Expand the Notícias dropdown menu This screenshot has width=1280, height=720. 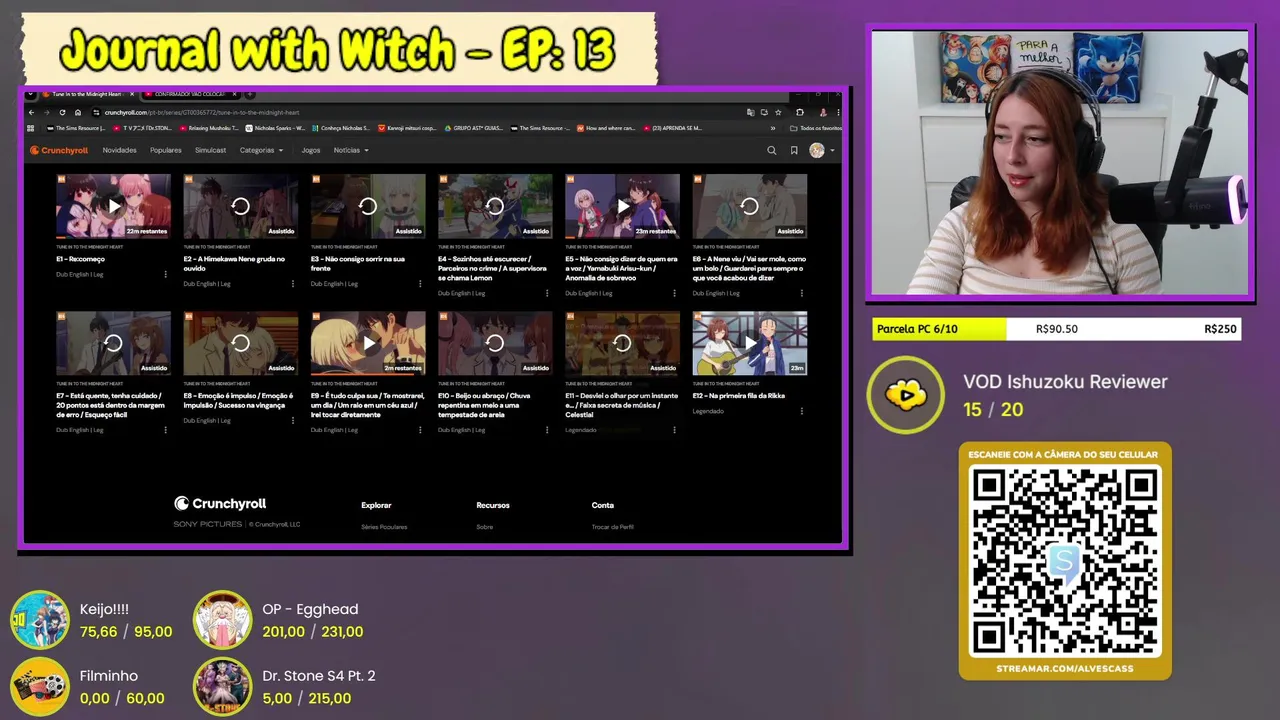351,150
